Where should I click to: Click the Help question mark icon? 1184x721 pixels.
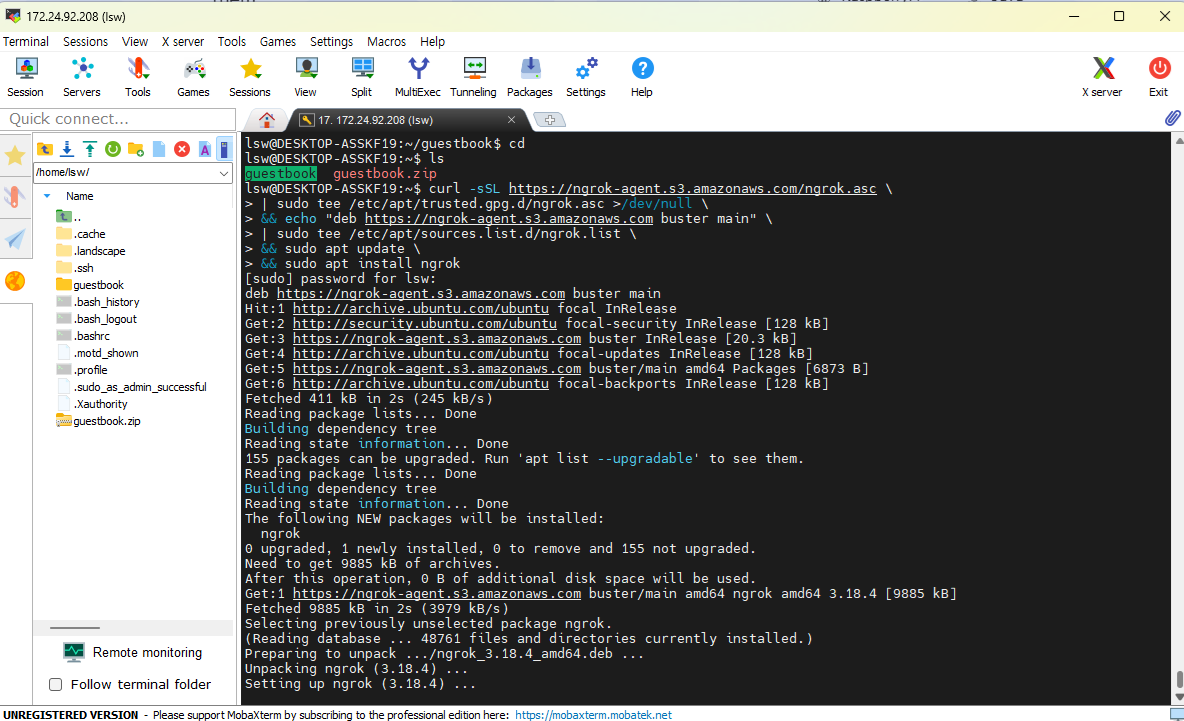point(642,78)
